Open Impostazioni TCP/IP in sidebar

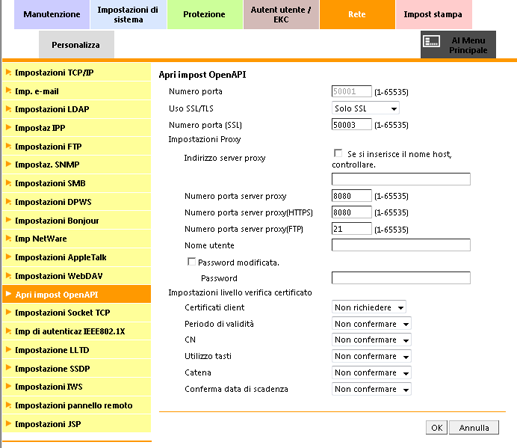click(77, 73)
